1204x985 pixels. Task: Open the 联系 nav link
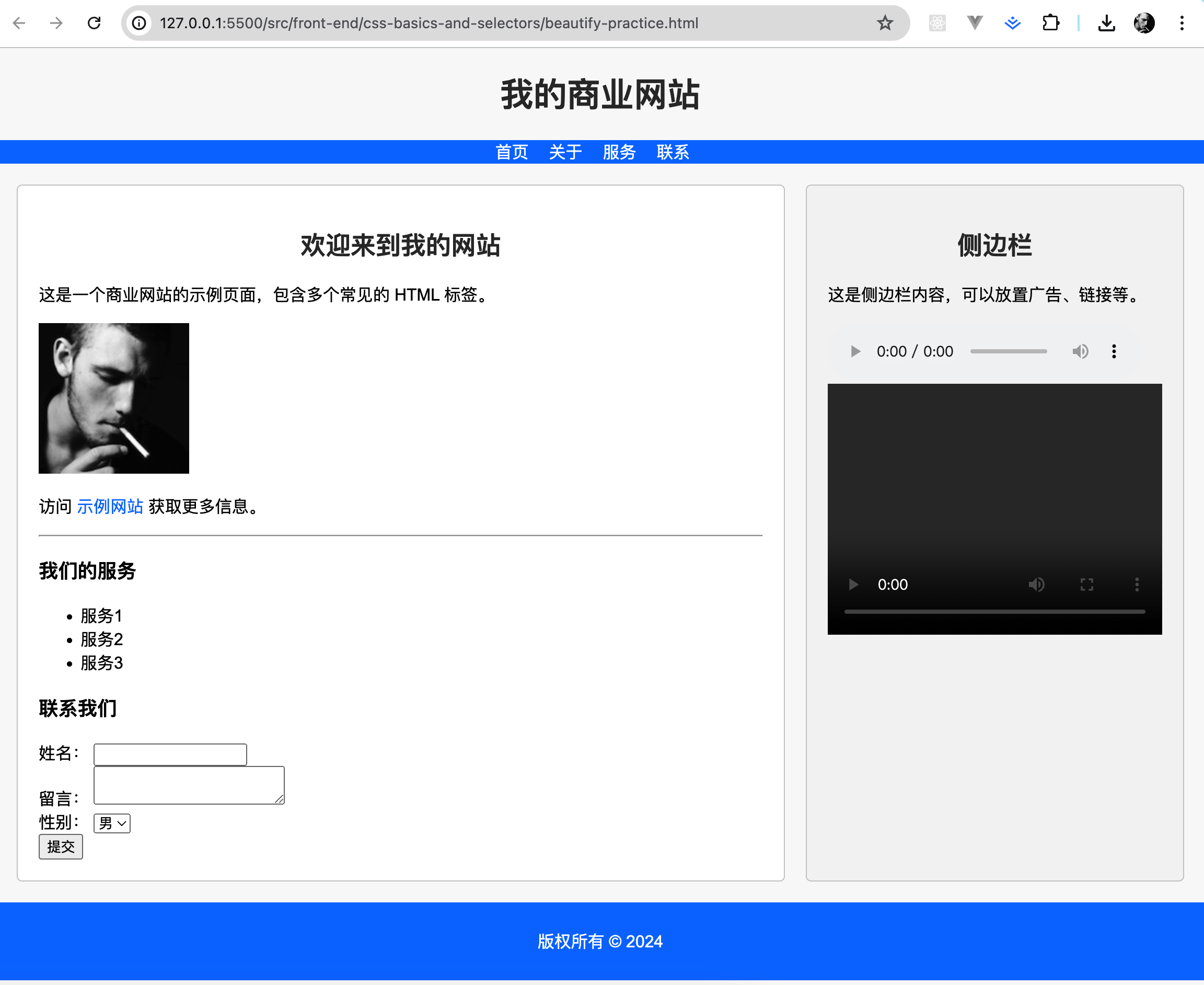(x=673, y=152)
